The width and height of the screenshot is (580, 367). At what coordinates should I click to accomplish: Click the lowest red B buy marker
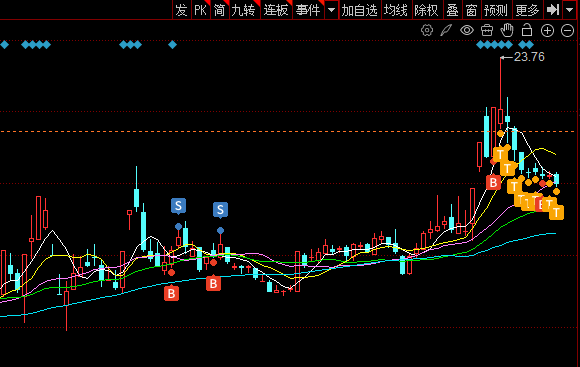[x=171, y=293]
